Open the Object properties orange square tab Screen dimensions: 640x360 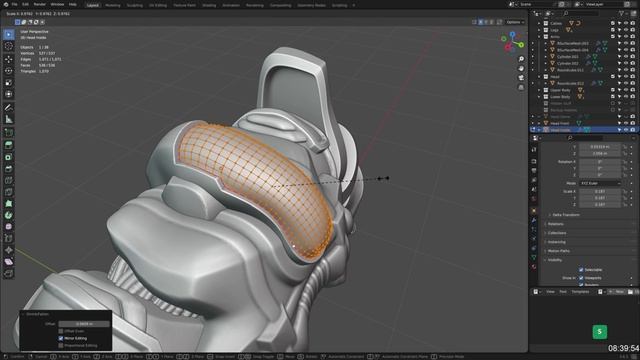534,211
